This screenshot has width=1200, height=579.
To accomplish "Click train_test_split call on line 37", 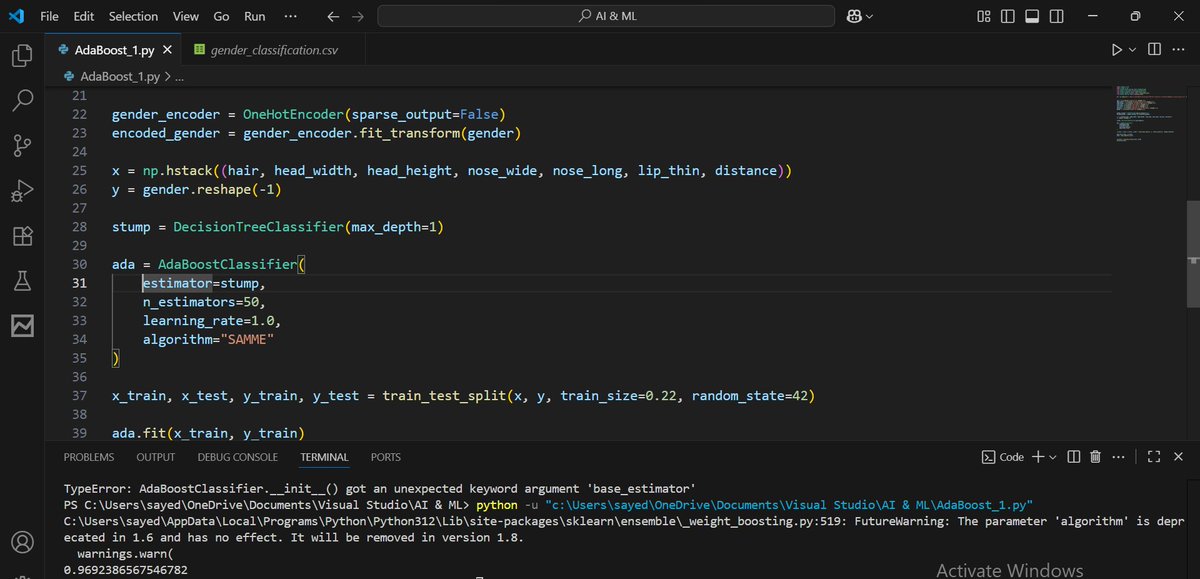I will pyautogui.click(x=445, y=396).
